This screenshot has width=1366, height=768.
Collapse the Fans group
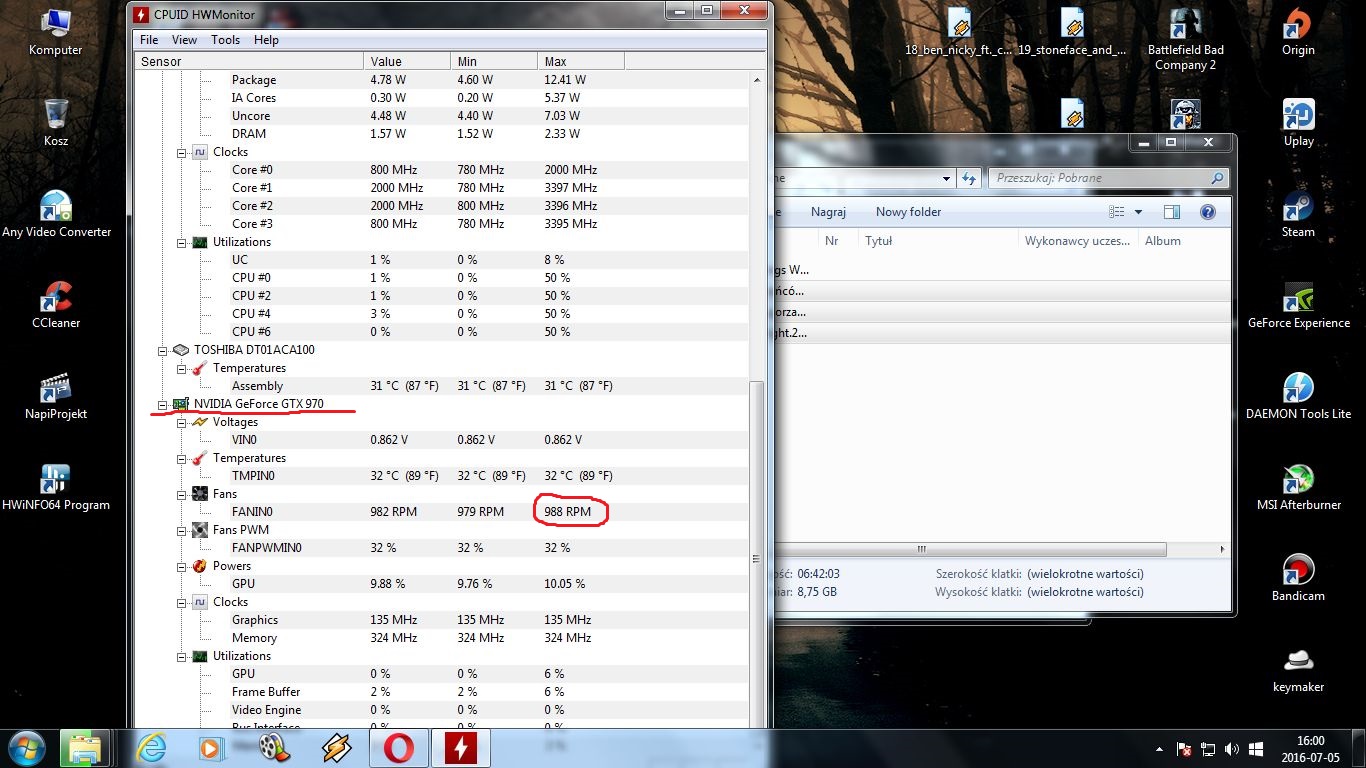tap(182, 494)
